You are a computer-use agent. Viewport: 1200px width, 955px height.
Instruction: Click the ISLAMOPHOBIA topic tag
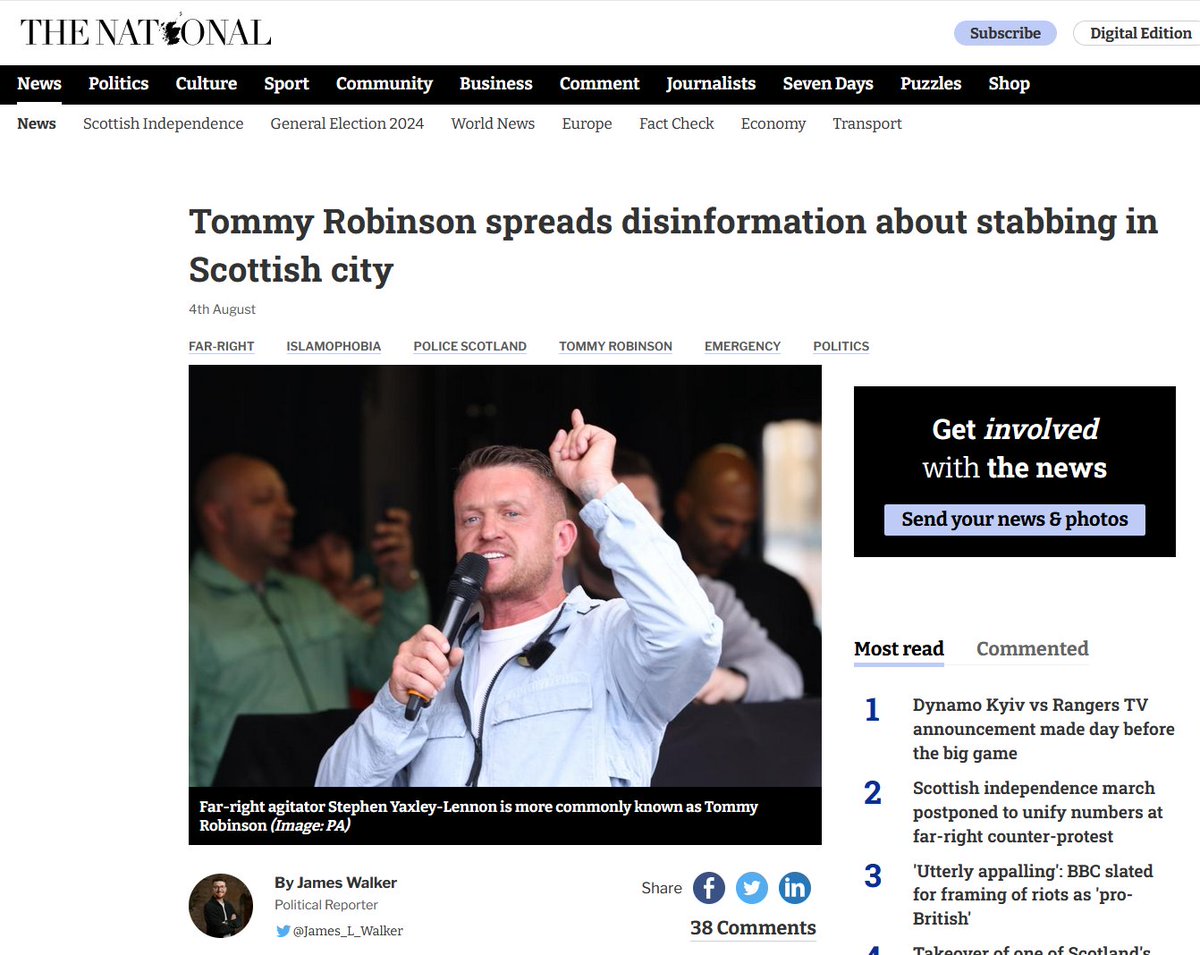tap(334, 346)
